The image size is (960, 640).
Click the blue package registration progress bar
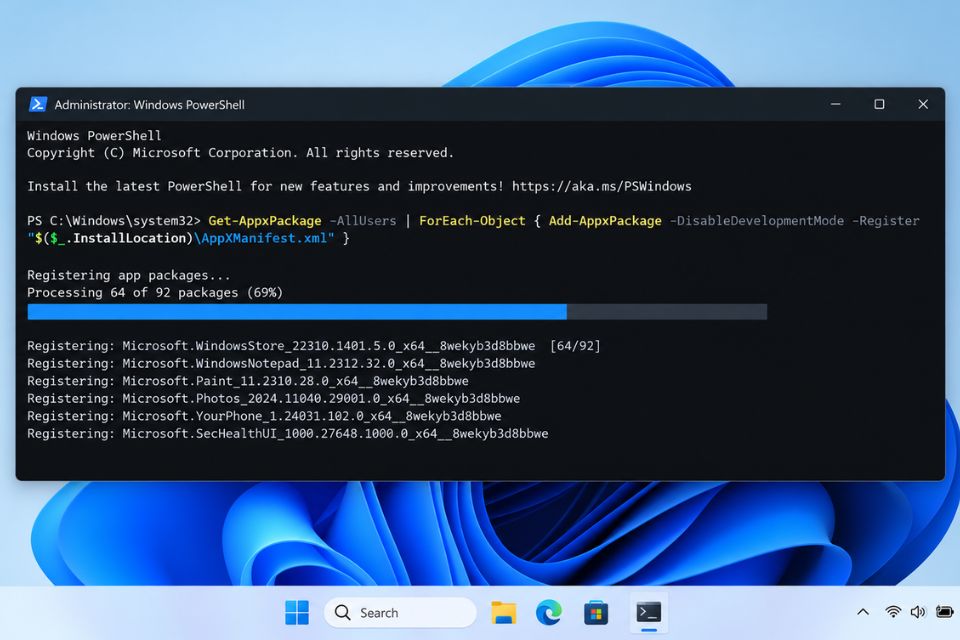[397, 312]
